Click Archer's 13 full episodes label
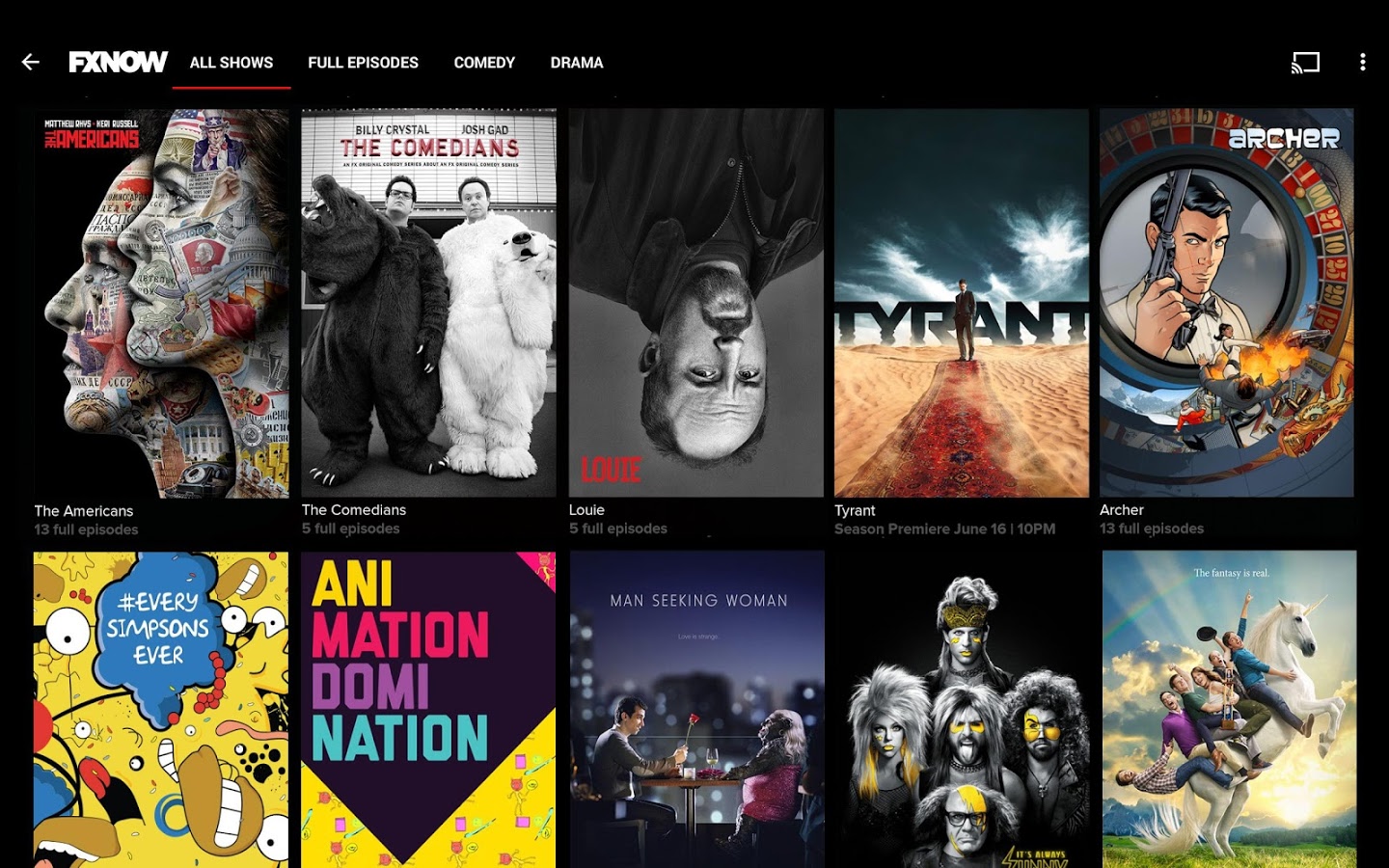 (x=1152, y=529)
